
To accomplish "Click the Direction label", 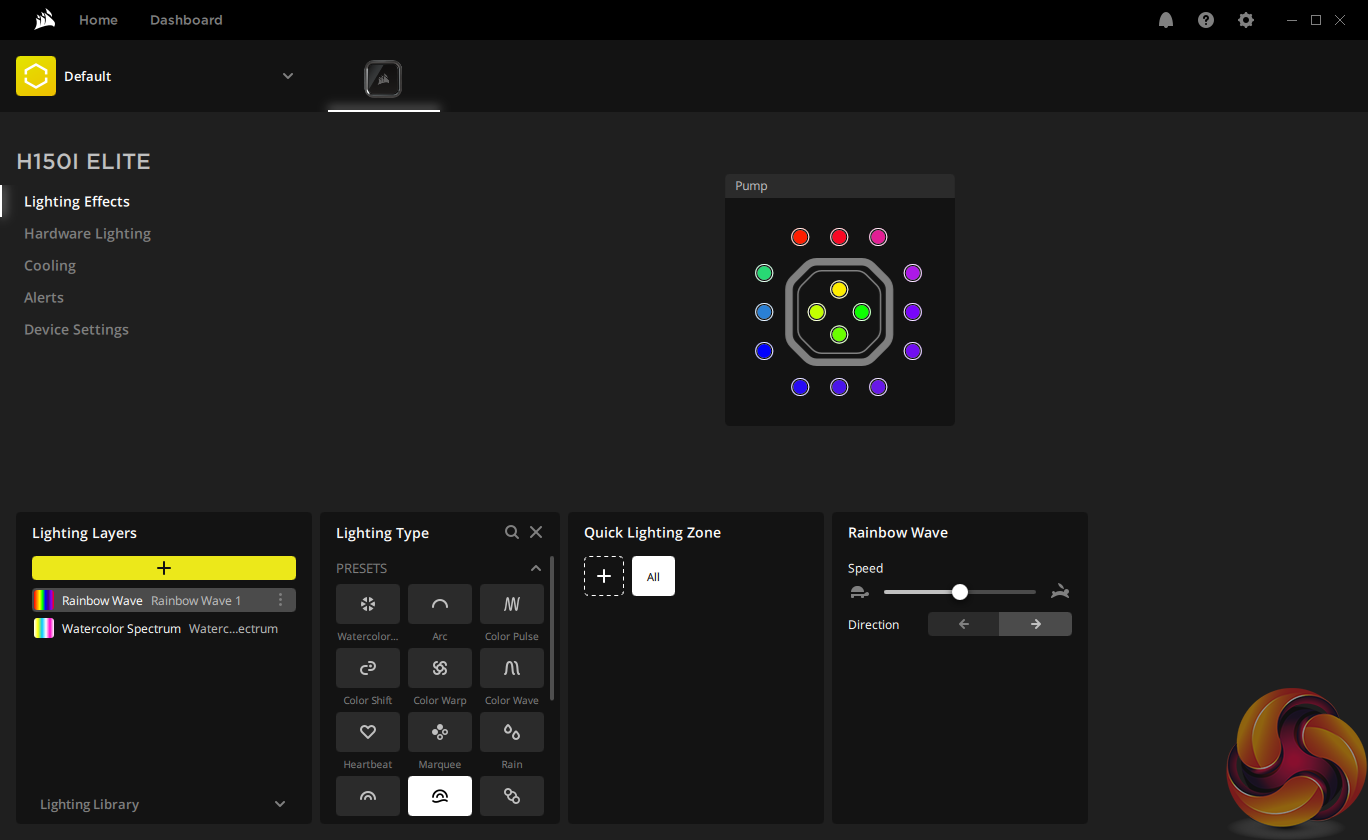I will coord(874,625).
